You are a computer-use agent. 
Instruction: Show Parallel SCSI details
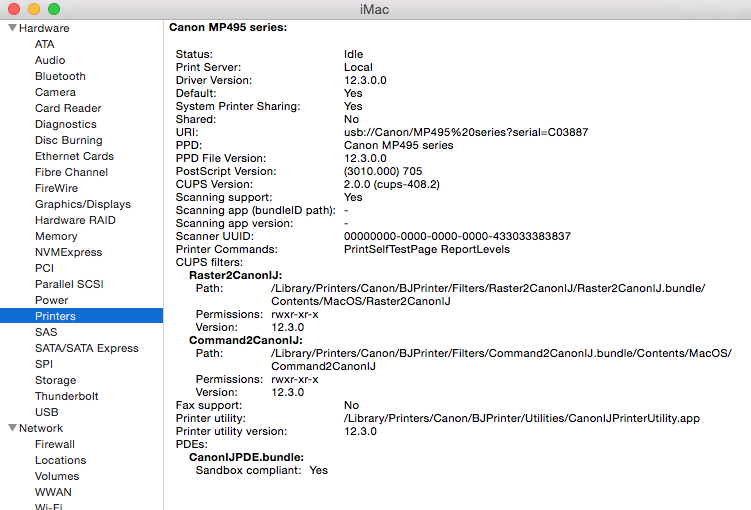pos(69,284)
